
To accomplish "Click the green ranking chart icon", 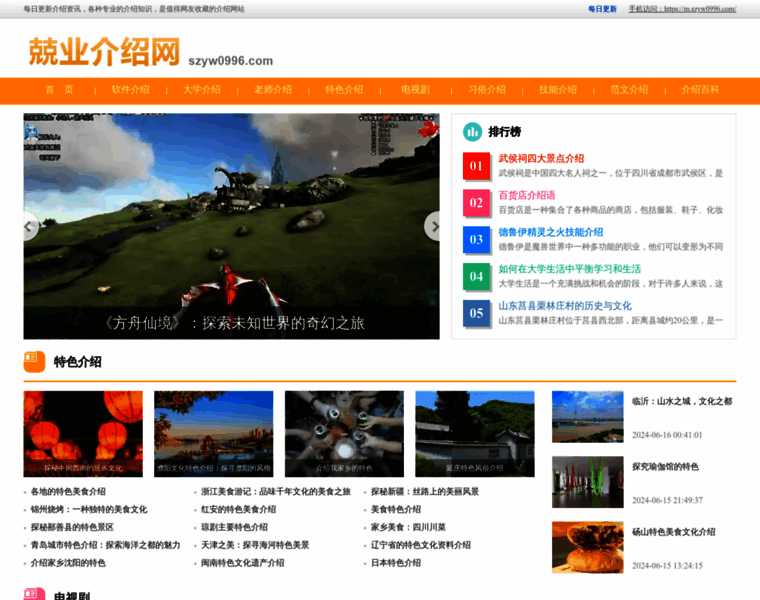I will point(472,132).
